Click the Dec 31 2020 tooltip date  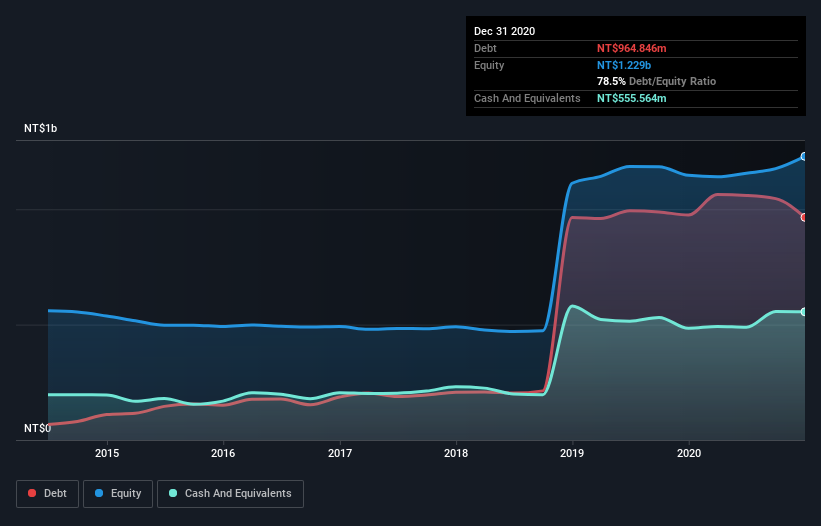tap(504, 31)
